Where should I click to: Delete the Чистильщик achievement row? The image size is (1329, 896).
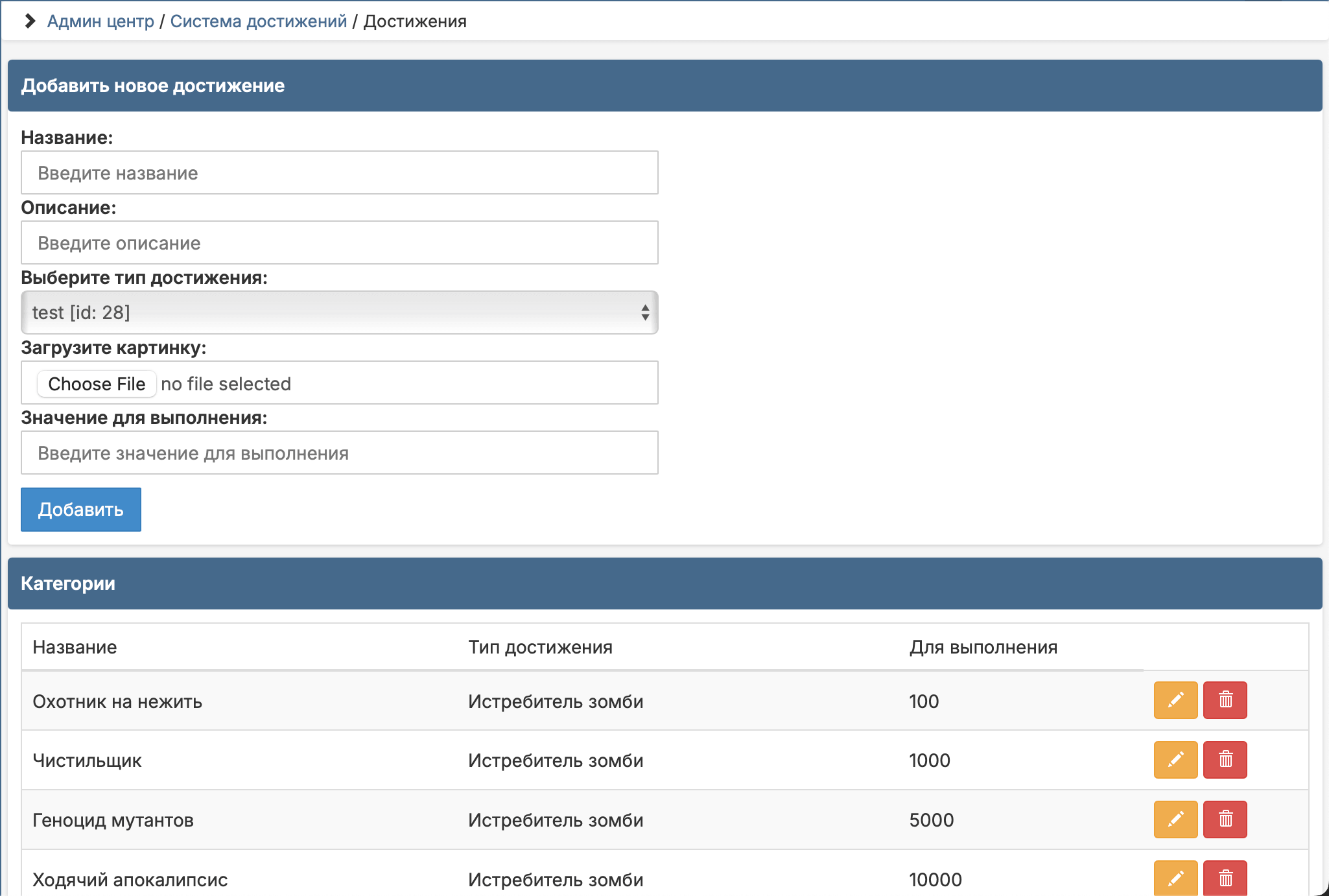point(1225,760)
